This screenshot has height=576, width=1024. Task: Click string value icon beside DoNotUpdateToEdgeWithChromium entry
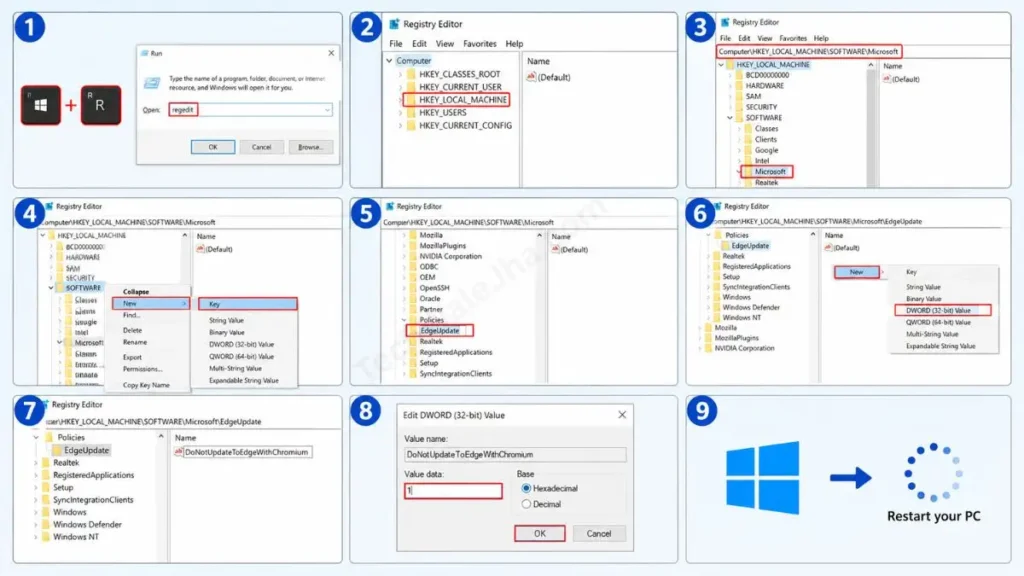(x=178, y=452)
